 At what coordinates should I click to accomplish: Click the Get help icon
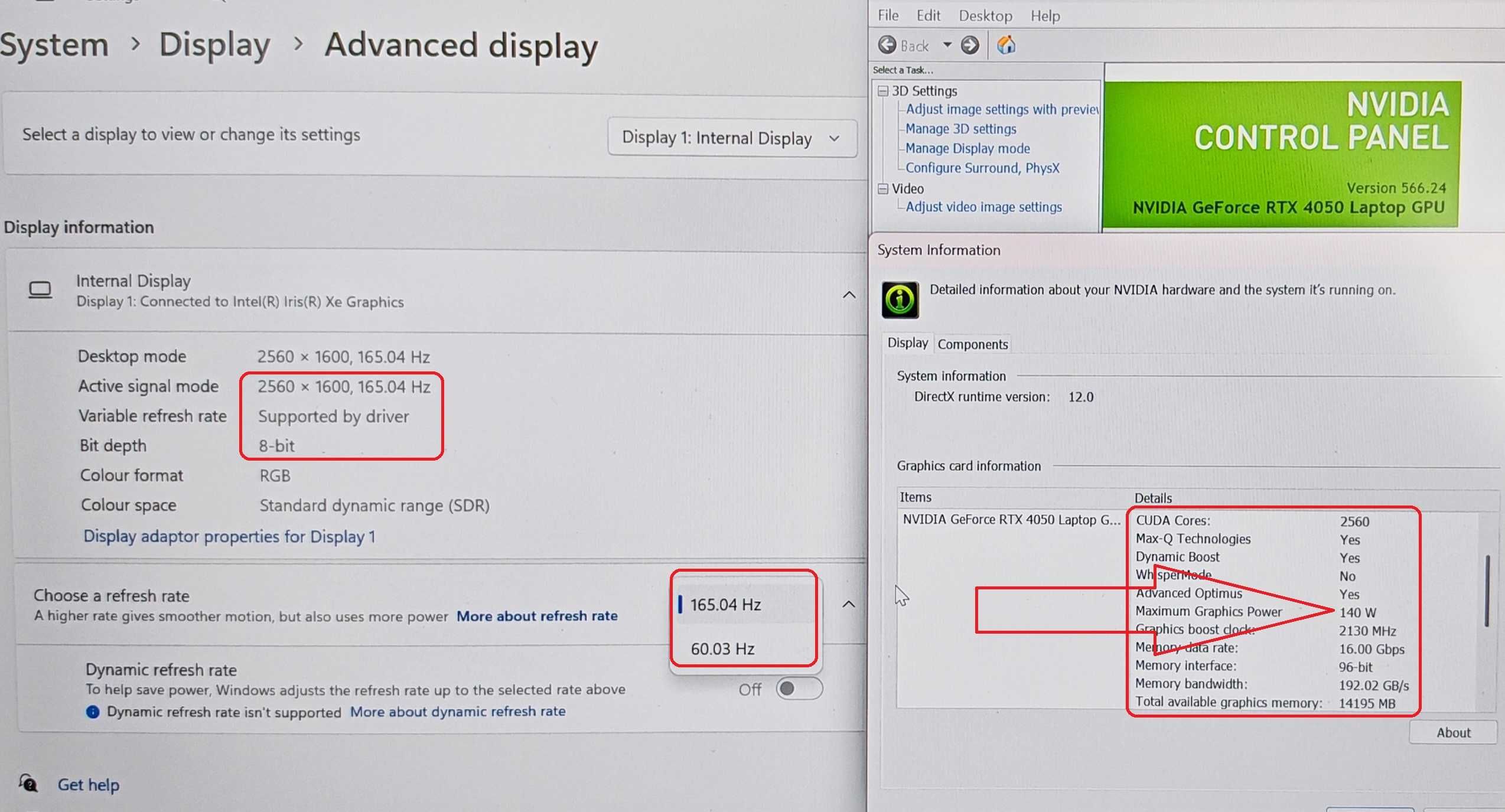(x=28, y=783)
